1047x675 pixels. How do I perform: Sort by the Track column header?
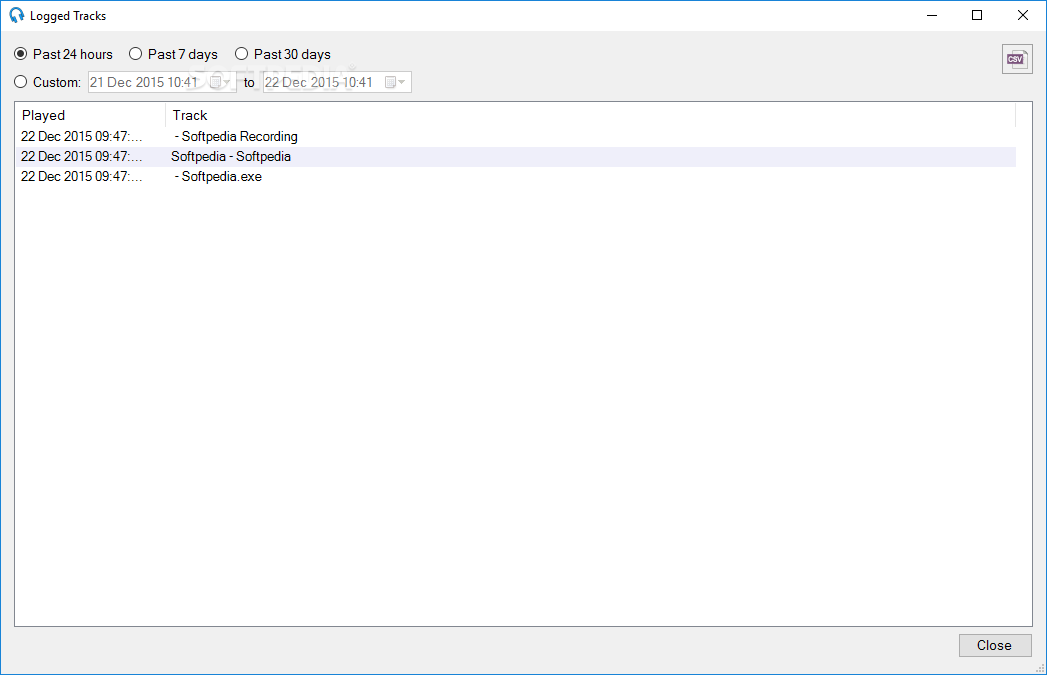590,115
